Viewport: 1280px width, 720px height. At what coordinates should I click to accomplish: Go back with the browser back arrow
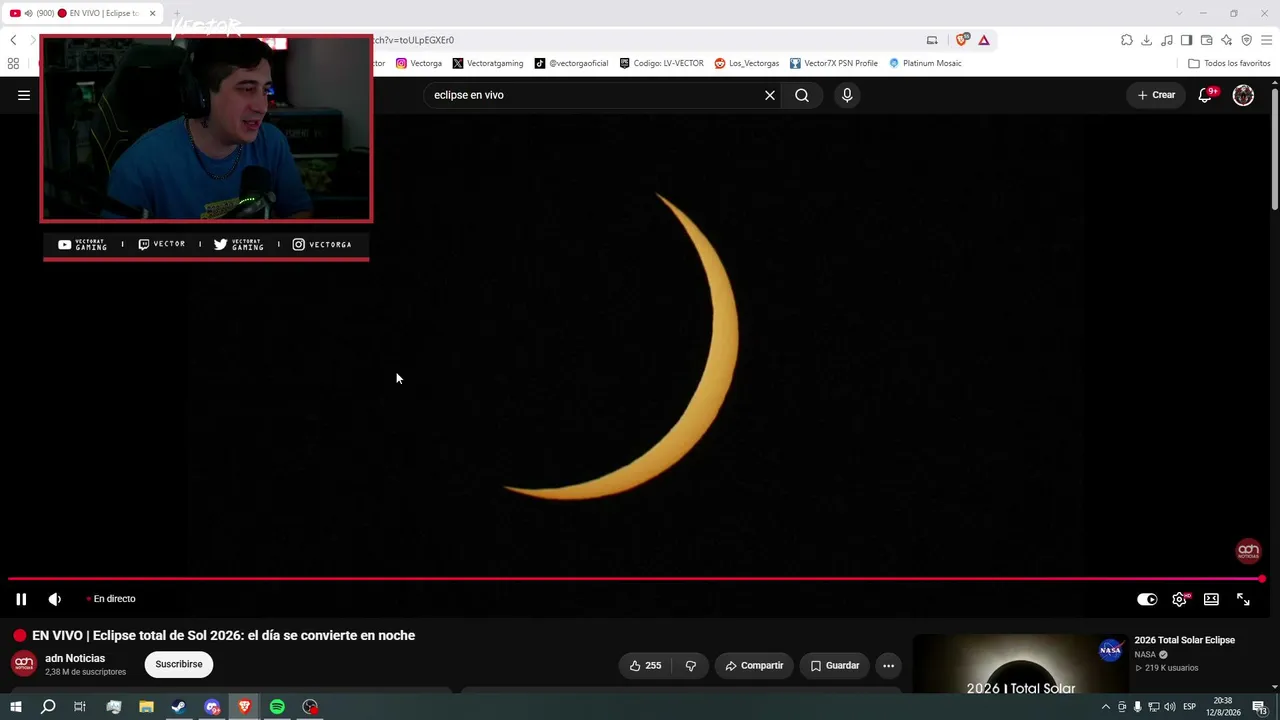click(13, 40)
